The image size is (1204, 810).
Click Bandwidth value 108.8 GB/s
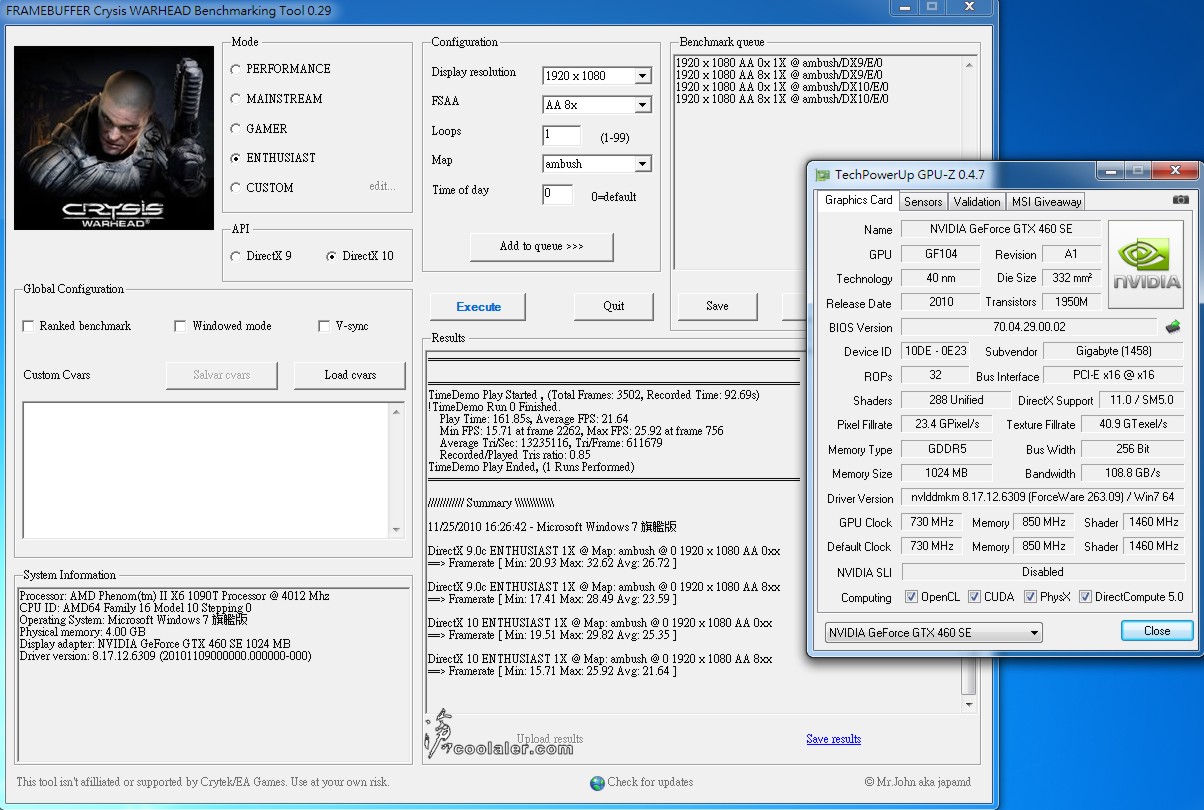point(1132,473)
